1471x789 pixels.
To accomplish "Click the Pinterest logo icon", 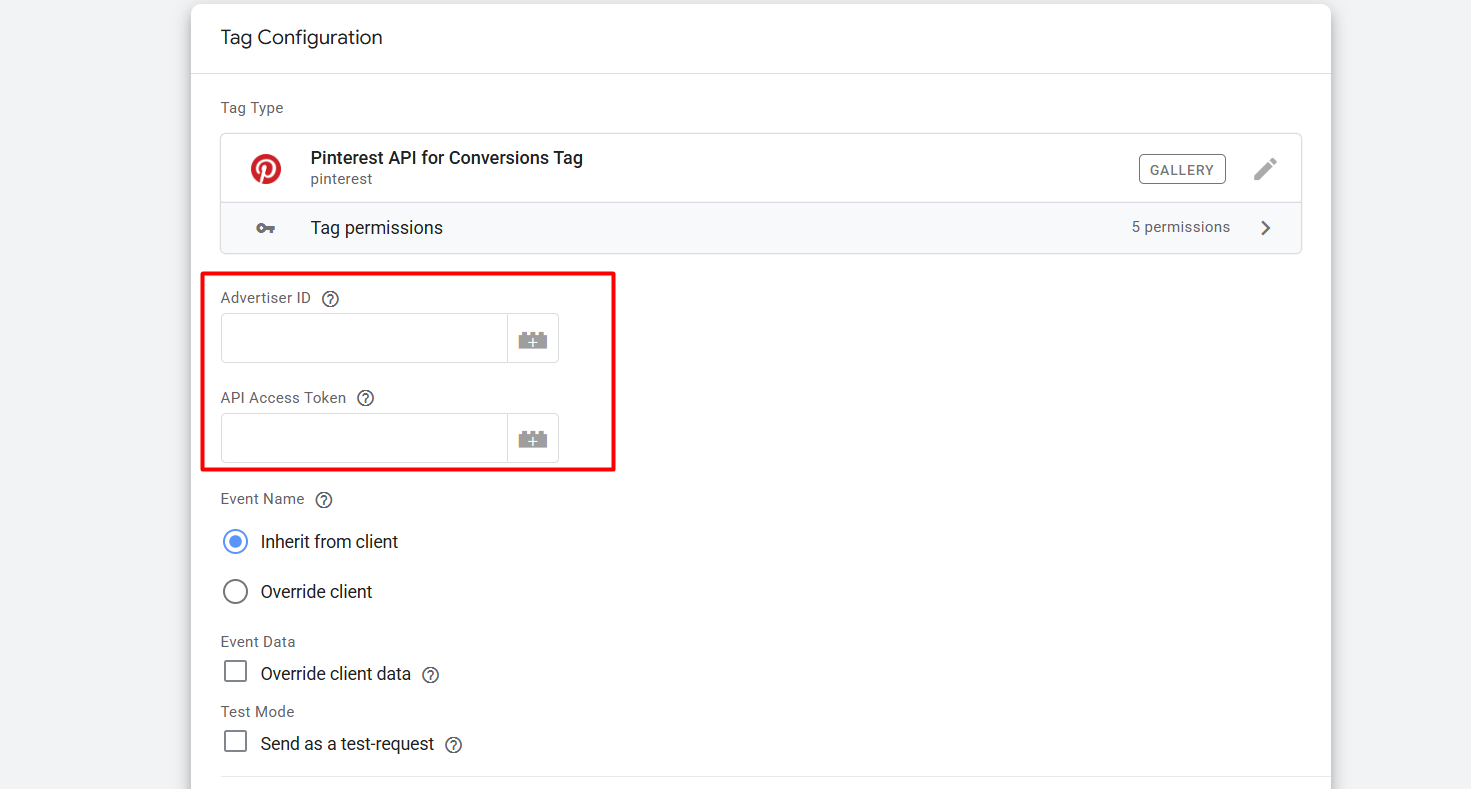I will [266, 169].
